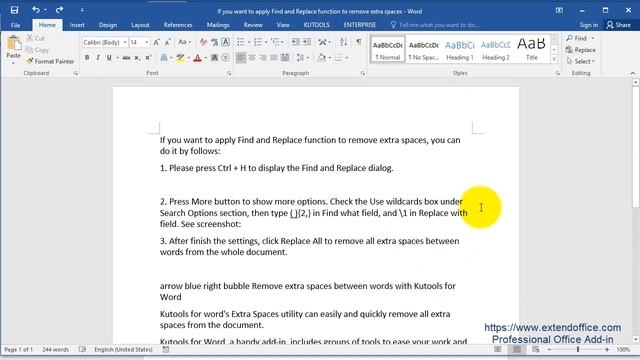Align text left
The image size is (640, 360).
click(241, 58)
